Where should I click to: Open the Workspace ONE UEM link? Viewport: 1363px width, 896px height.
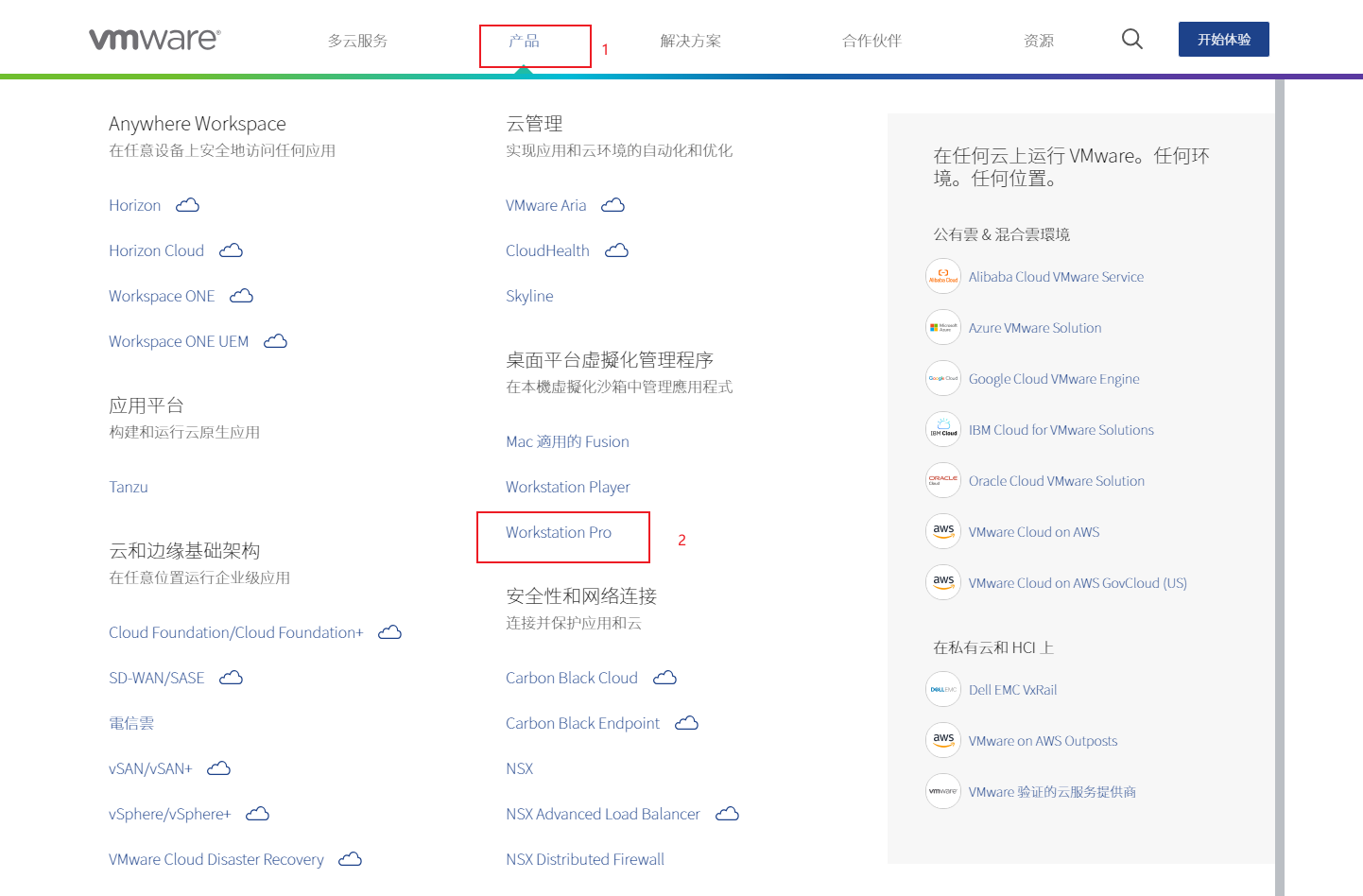179,341
